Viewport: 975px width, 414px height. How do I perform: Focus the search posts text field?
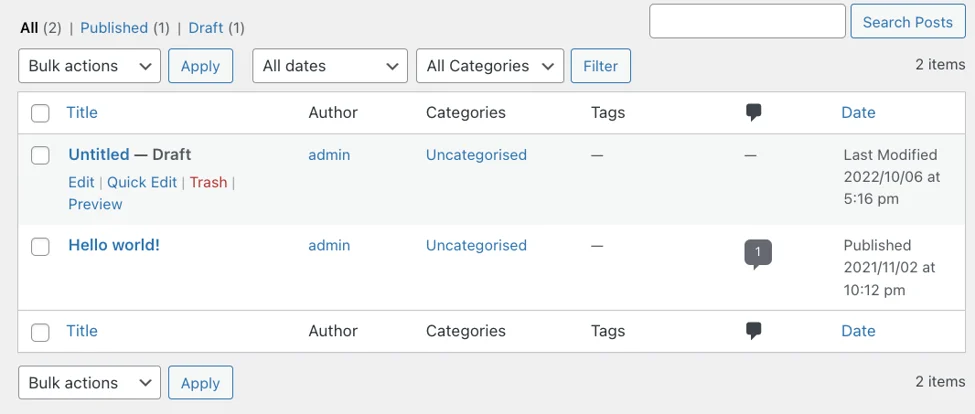[747, 21]
